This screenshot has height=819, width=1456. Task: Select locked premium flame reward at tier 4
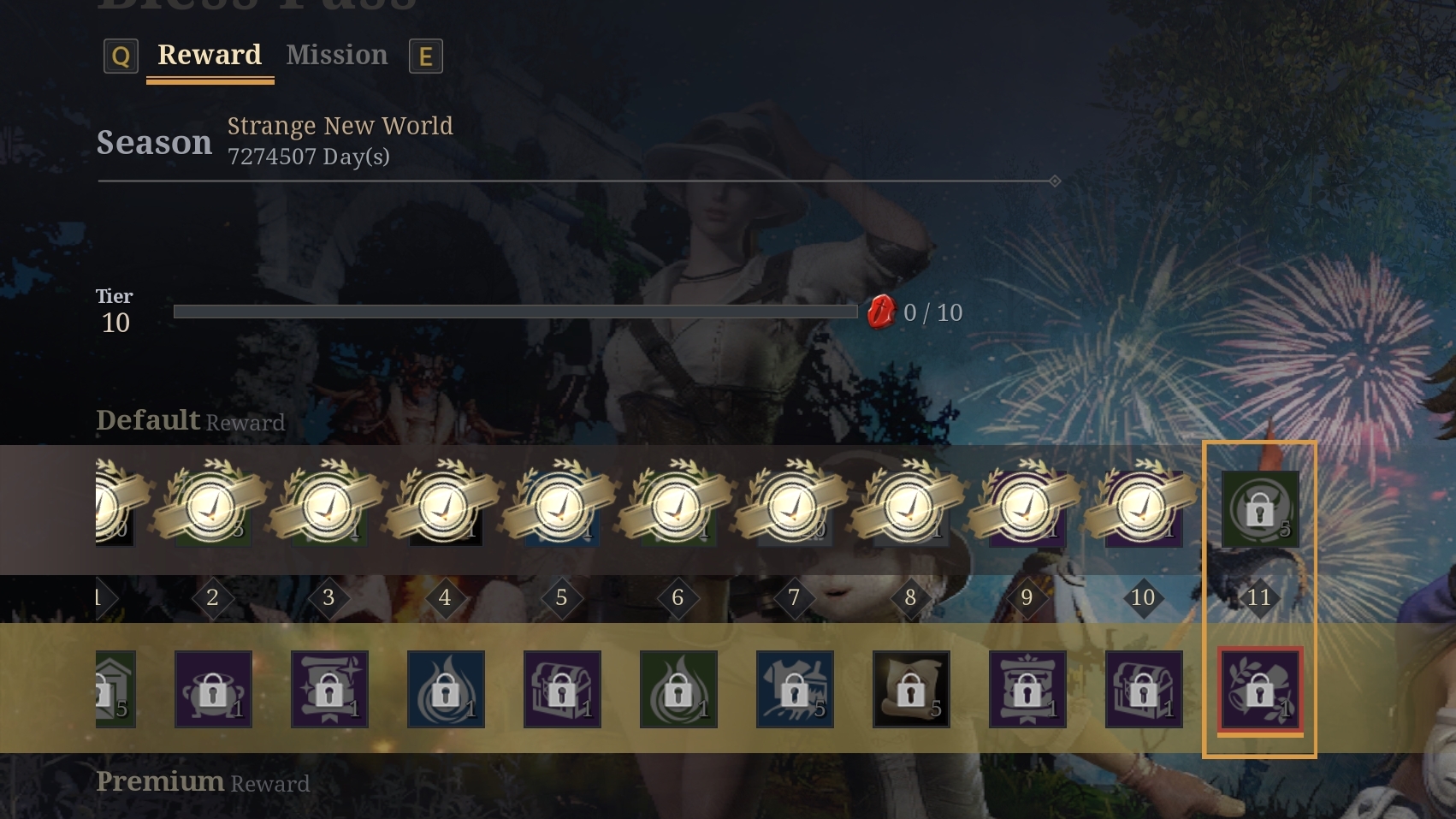(x=446, y=689)
